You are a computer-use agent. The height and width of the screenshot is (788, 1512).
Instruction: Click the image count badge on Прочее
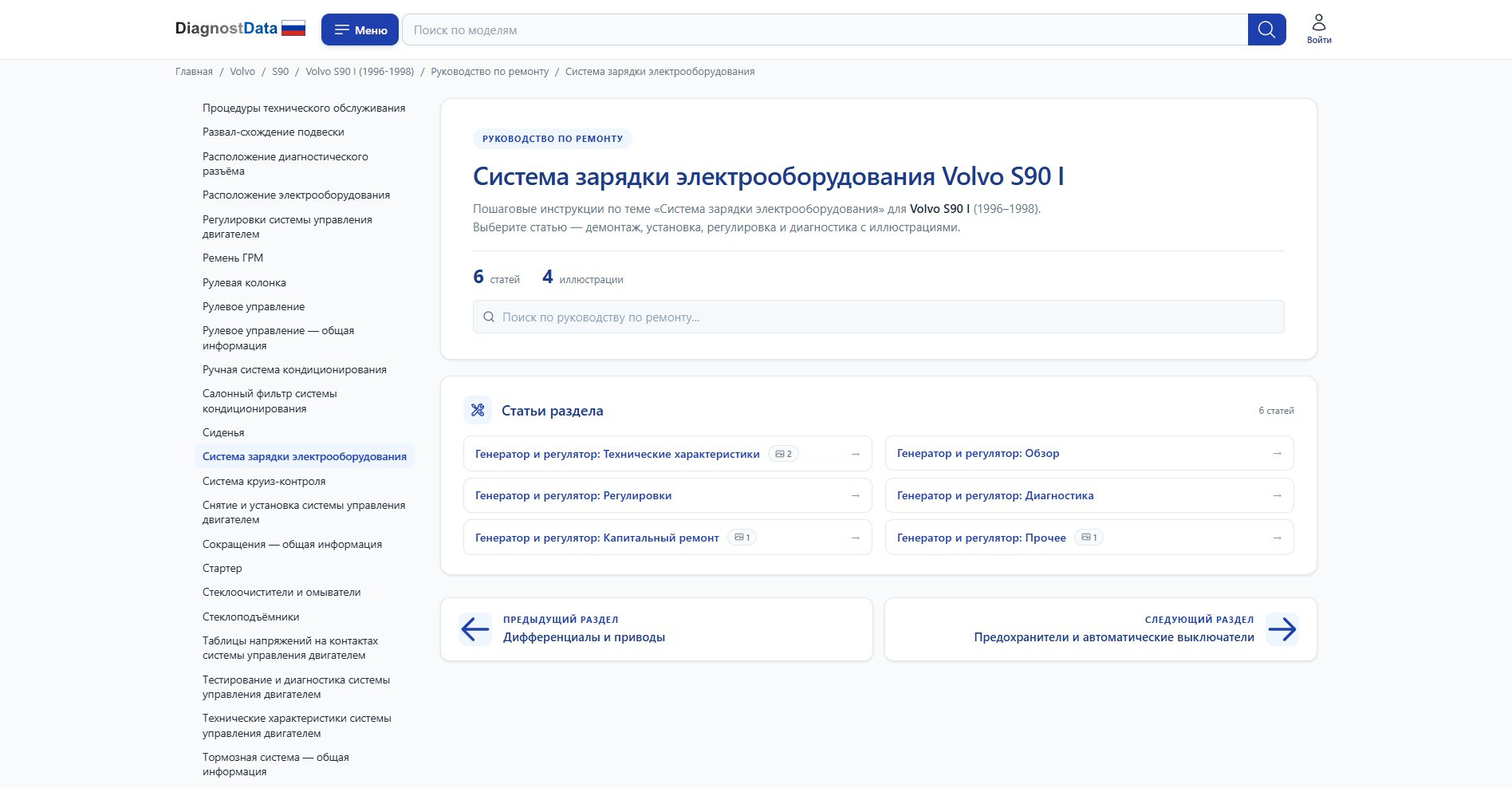point(1089,538)
